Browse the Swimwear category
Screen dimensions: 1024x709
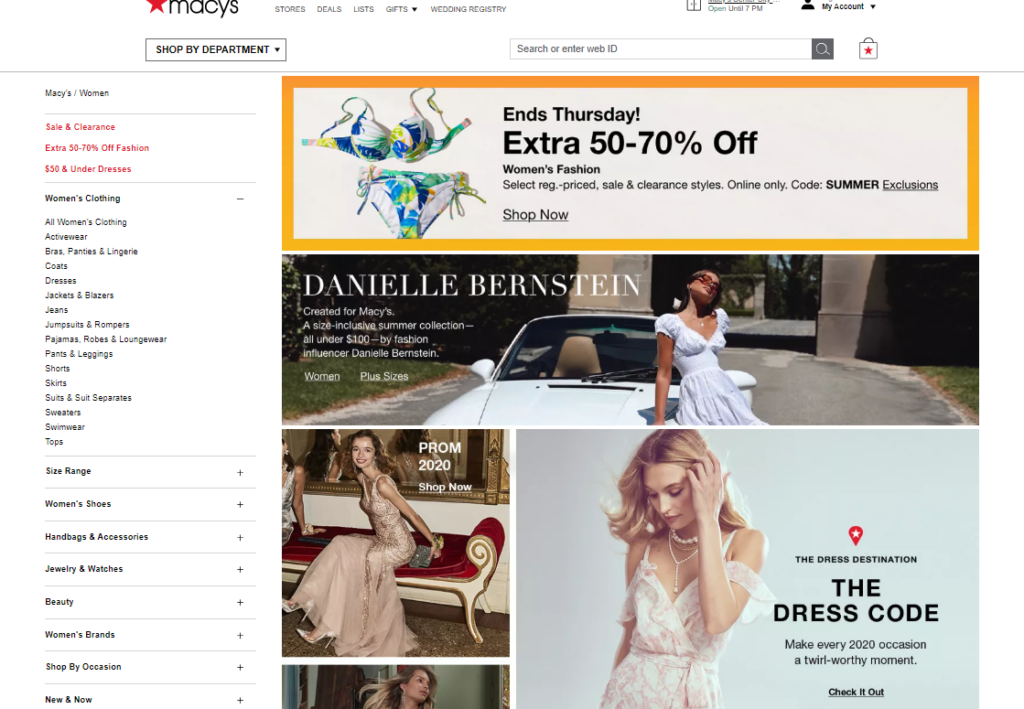[x=65, y=427]
